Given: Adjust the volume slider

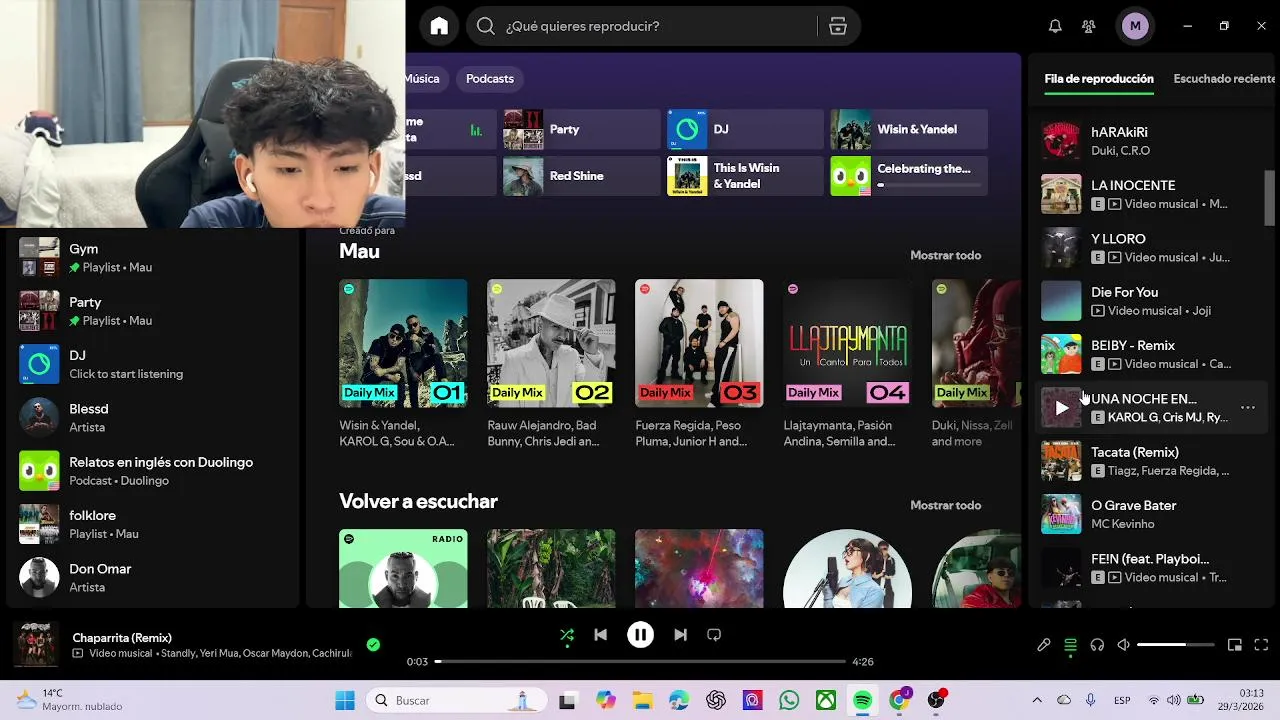Looking at the screenshot, I should coord(1176,645).
